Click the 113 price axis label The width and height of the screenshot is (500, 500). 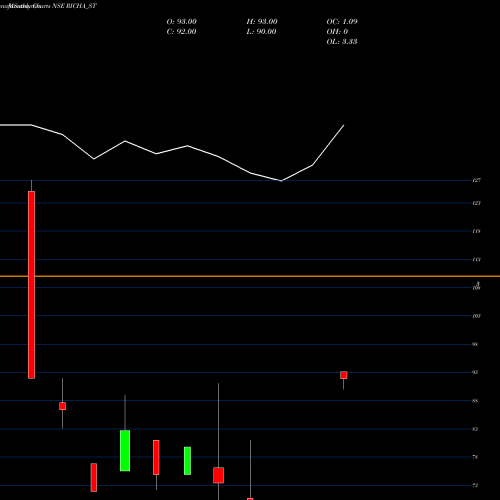pos(476,259)
